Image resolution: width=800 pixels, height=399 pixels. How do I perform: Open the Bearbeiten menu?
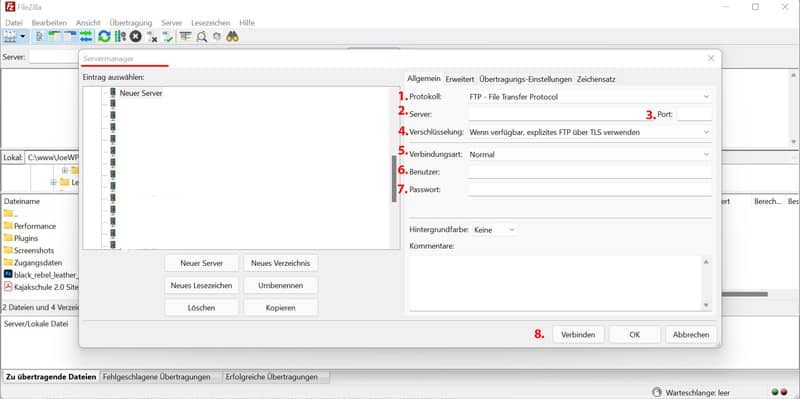(49, 23)
